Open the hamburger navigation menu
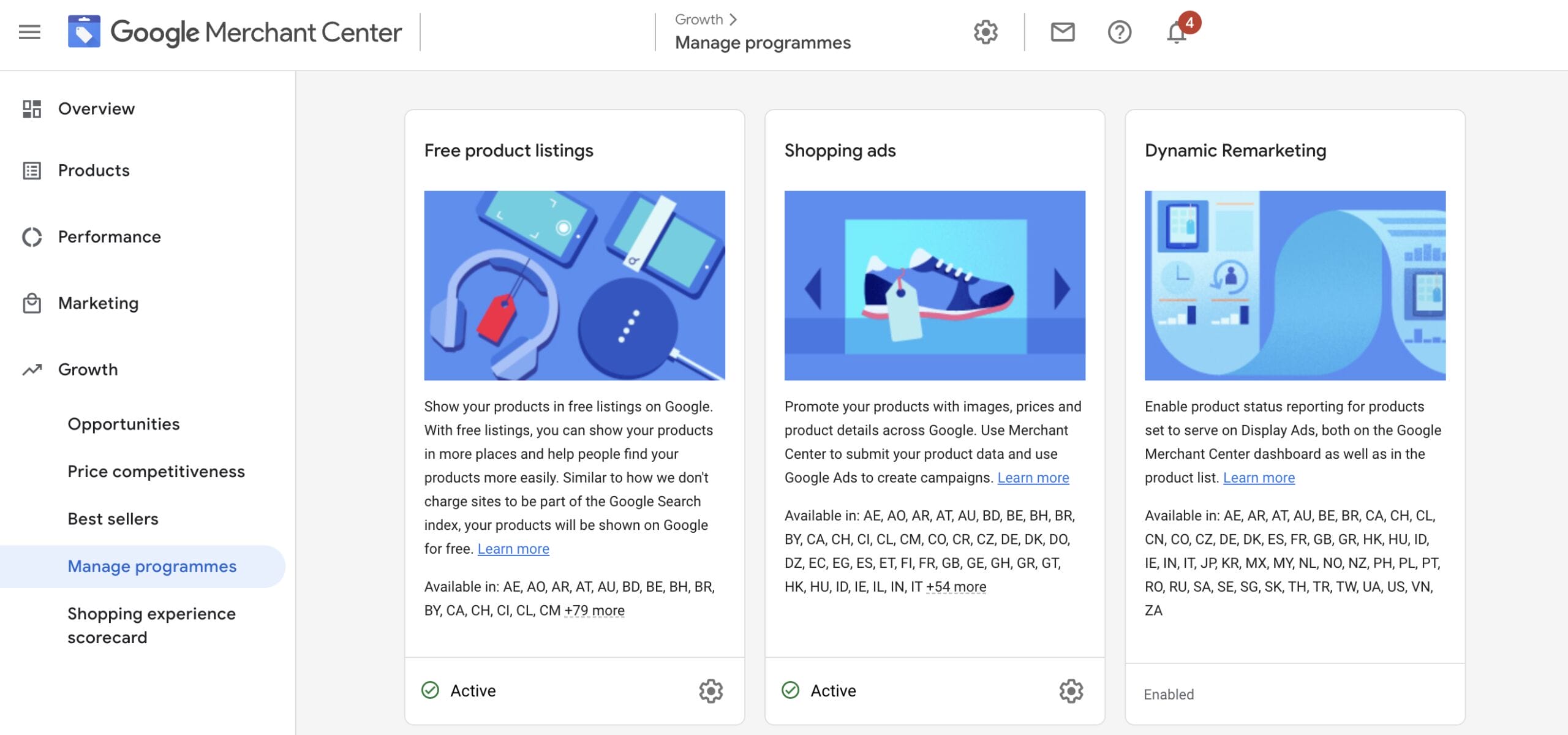The image size is (1568, 735). tap(29, 32)
